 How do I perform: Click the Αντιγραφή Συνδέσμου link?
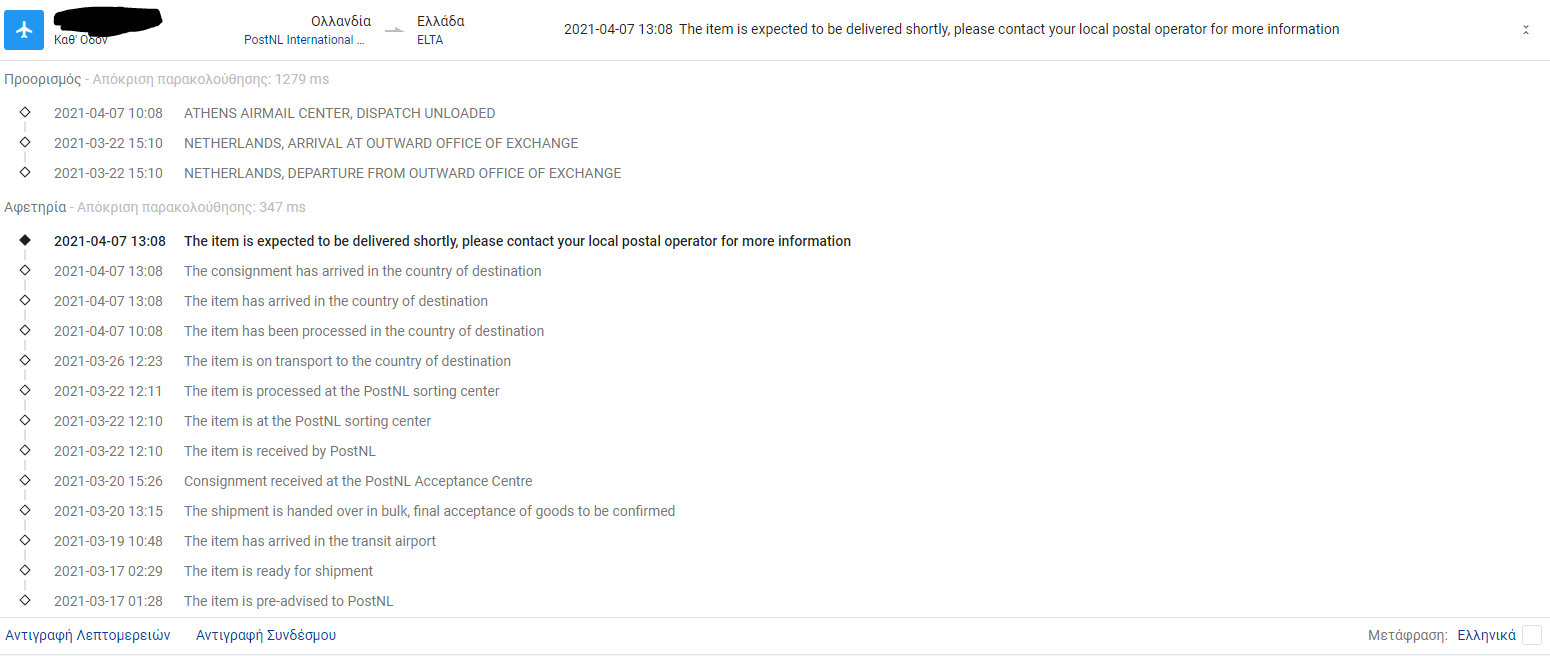[266, 635]
